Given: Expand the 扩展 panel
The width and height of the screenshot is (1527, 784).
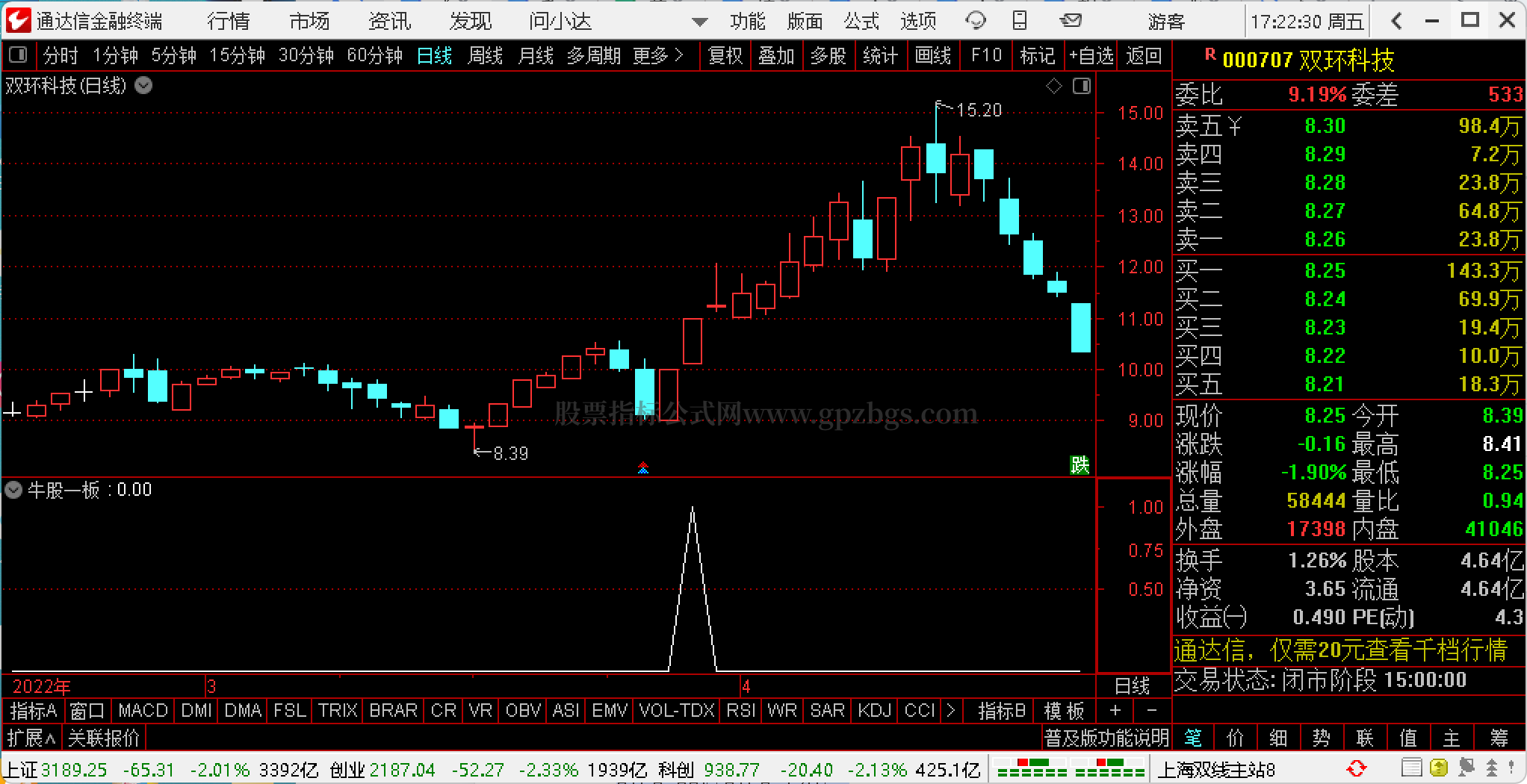Looking at the screenshot, I should click(31, 738).
